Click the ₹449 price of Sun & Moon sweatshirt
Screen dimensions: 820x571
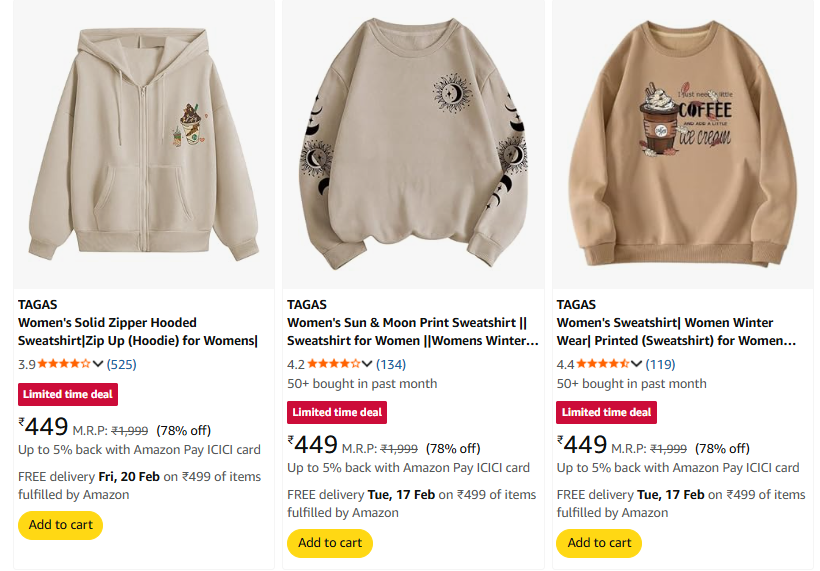(313, 445)
